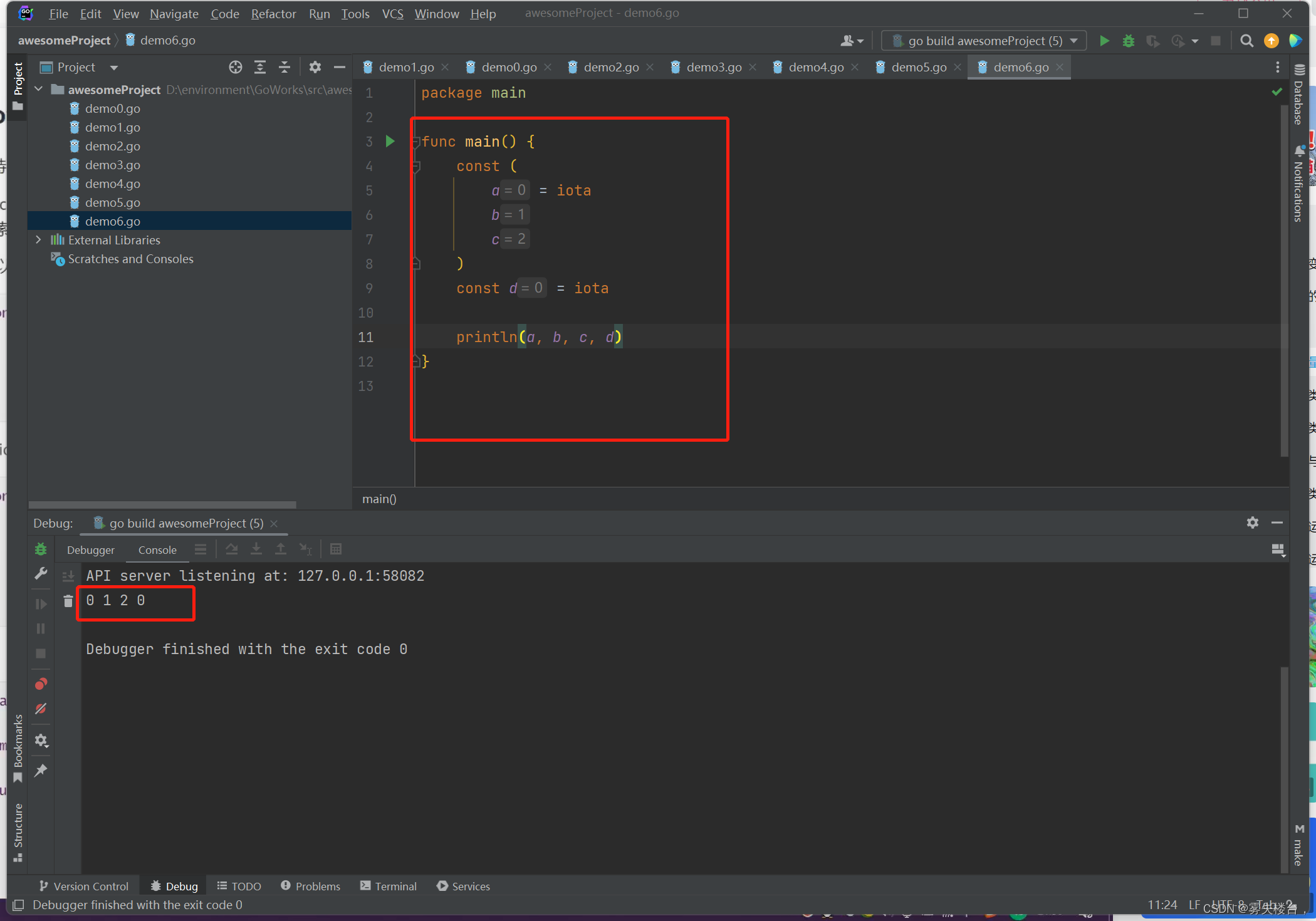
Task: Click the Debug mode icon
Action: (1128, 42)
